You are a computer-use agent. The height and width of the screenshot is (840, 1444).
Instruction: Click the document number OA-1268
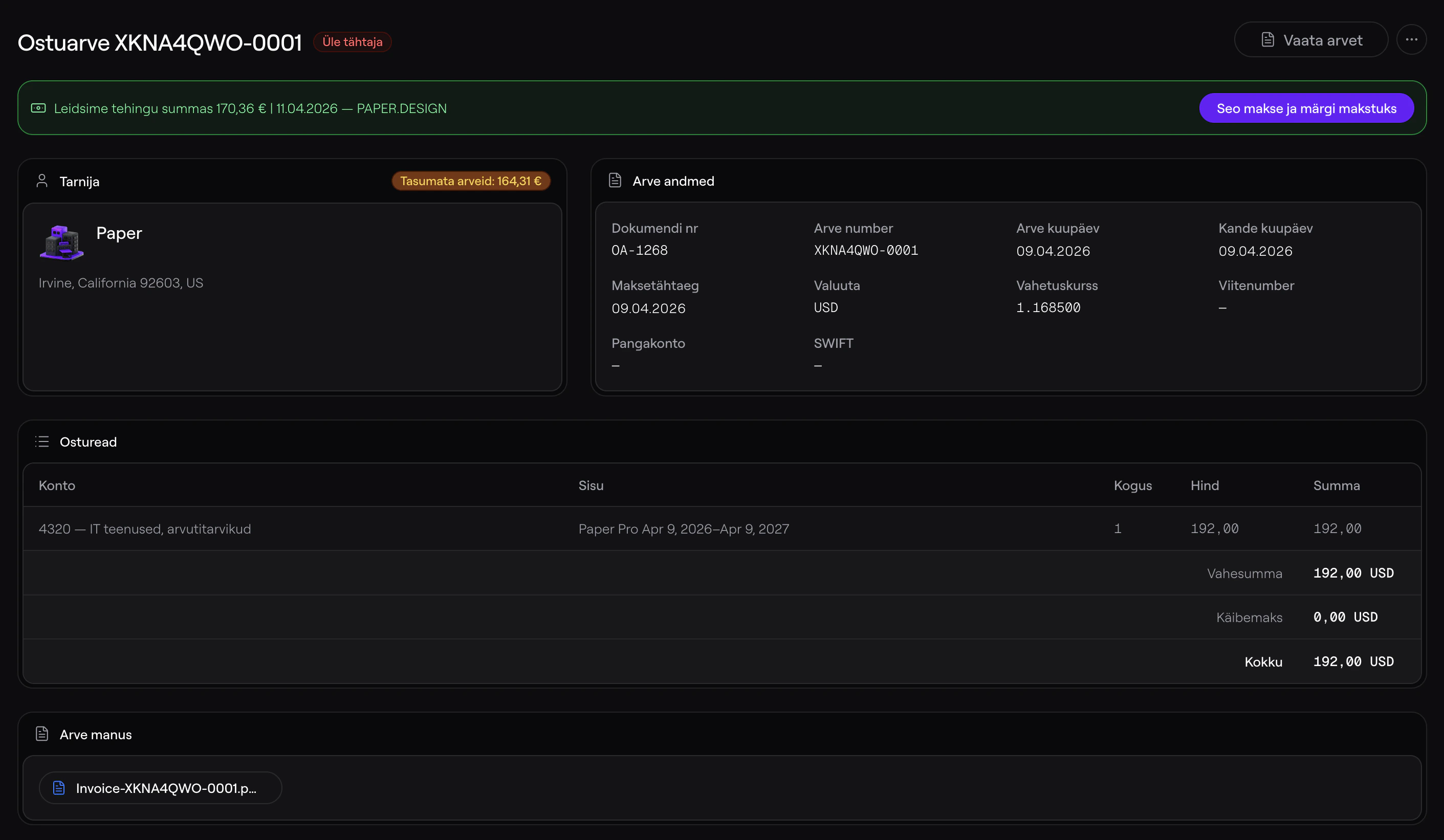pyautogui.click(x=639, y=250)
